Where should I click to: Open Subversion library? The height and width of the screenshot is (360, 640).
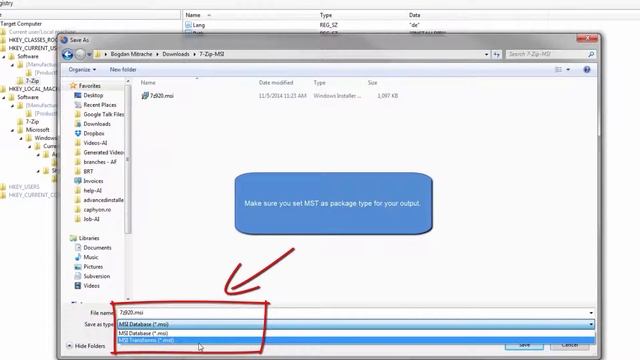pyautogui.click(x=96, y=276)
